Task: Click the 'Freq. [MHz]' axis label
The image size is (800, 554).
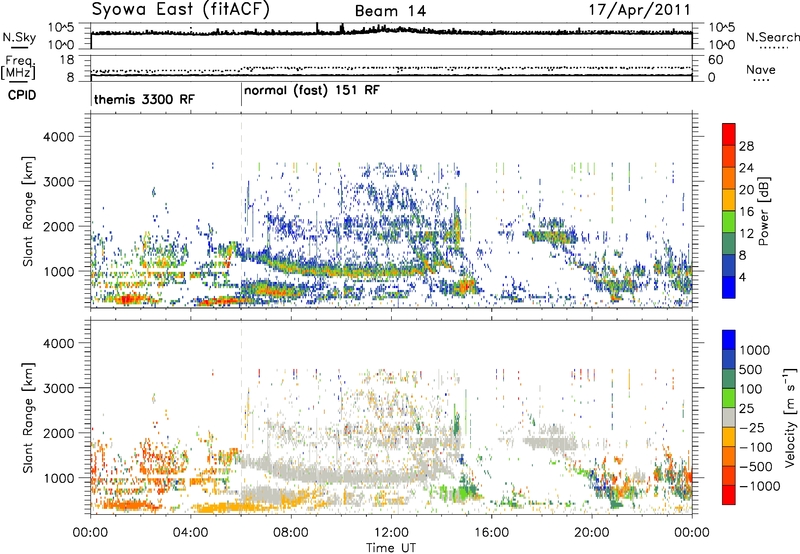Action: pos(19,67)
